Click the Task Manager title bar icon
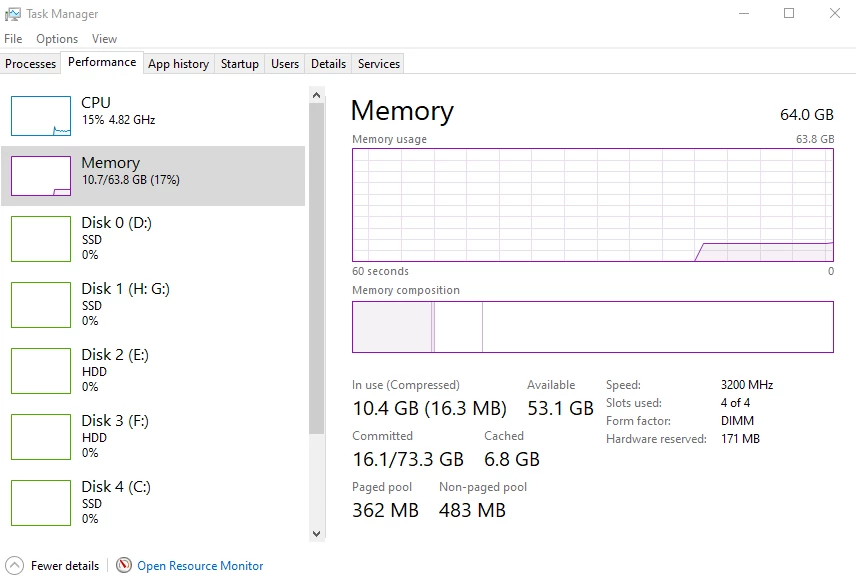856x588 pixels. (x=13, y=14)
